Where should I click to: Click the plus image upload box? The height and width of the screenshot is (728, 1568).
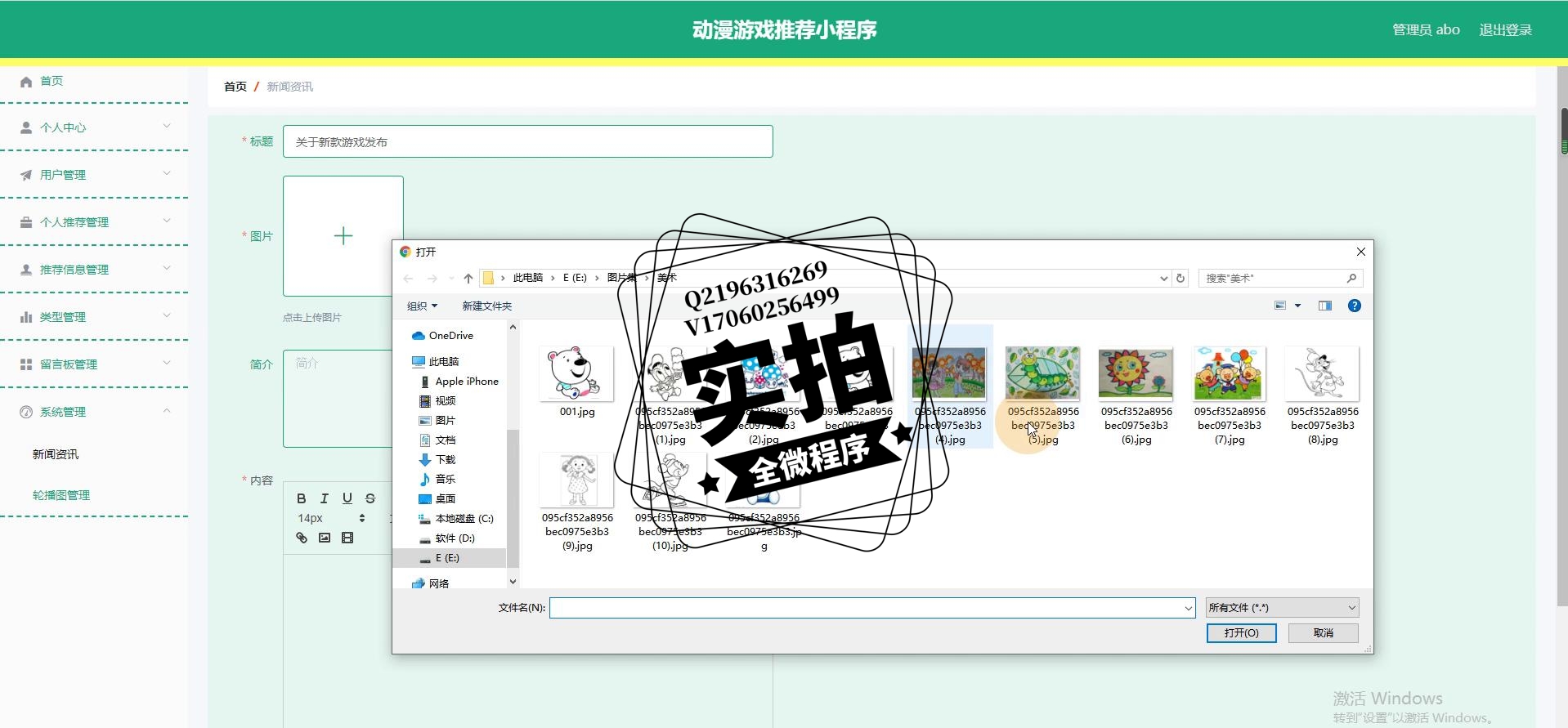pyautogui.click(x=343, y=236)
